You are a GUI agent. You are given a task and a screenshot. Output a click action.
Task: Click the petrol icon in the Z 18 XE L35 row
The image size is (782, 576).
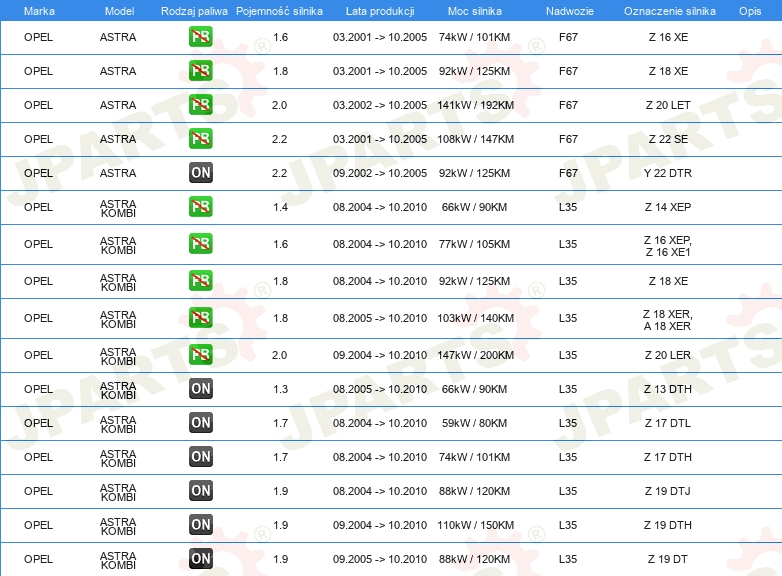point(200,281)
